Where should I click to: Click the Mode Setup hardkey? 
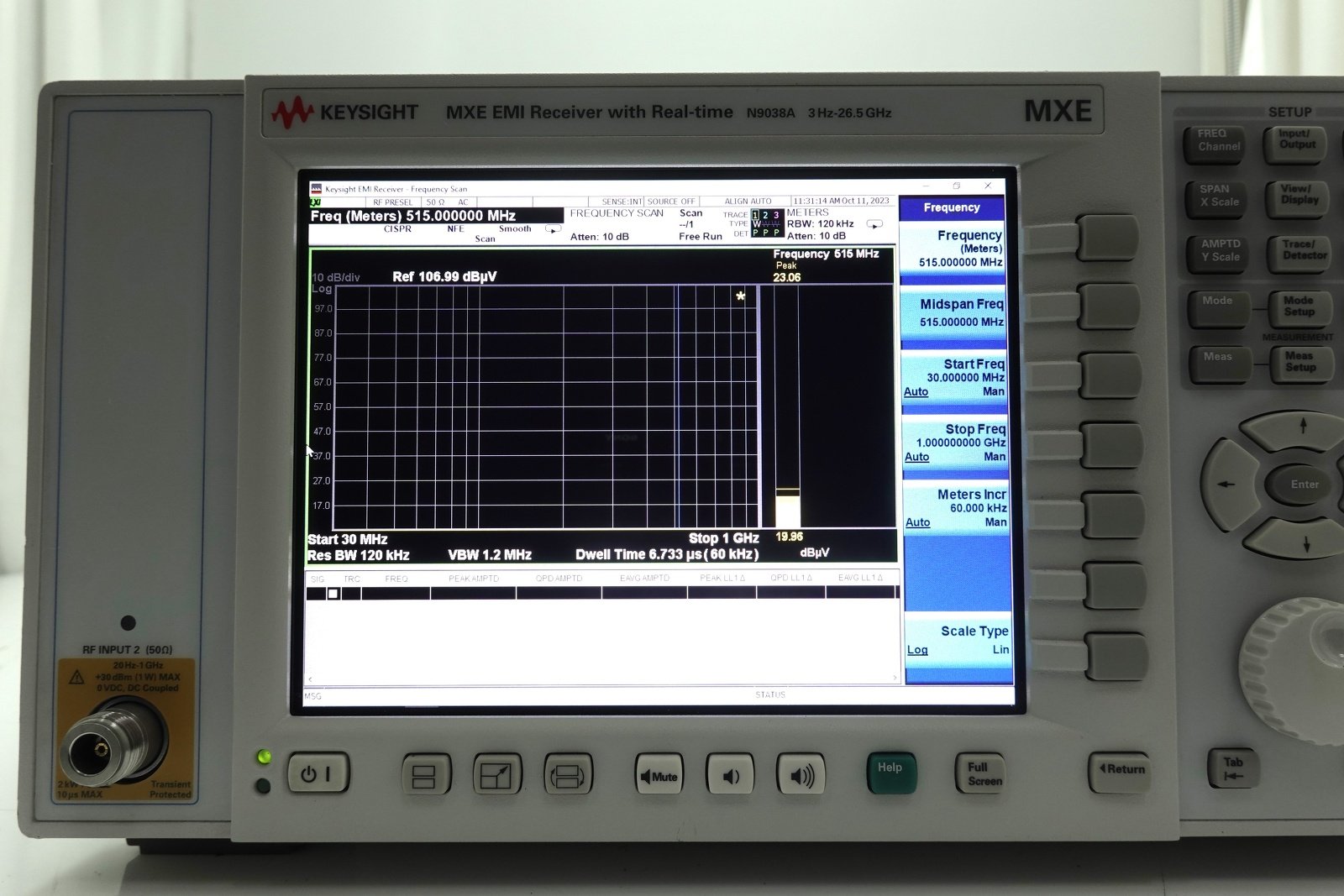pyautogui.click(x=1299, y=308)
